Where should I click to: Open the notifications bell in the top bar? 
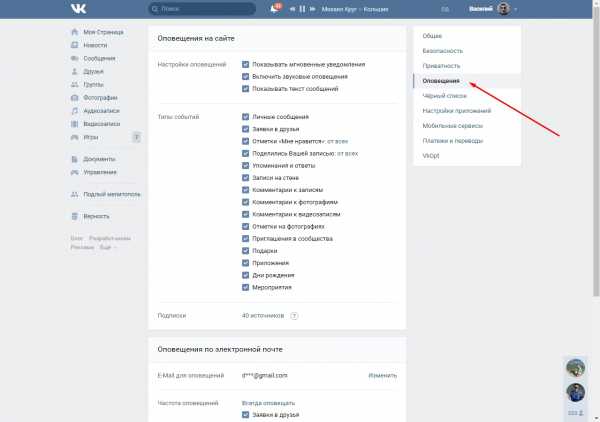pyautogui.click(x=274, y=9)
